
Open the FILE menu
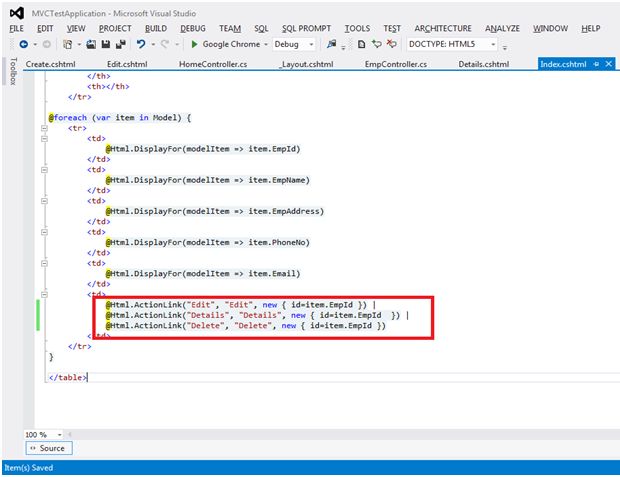click(17, 28)
